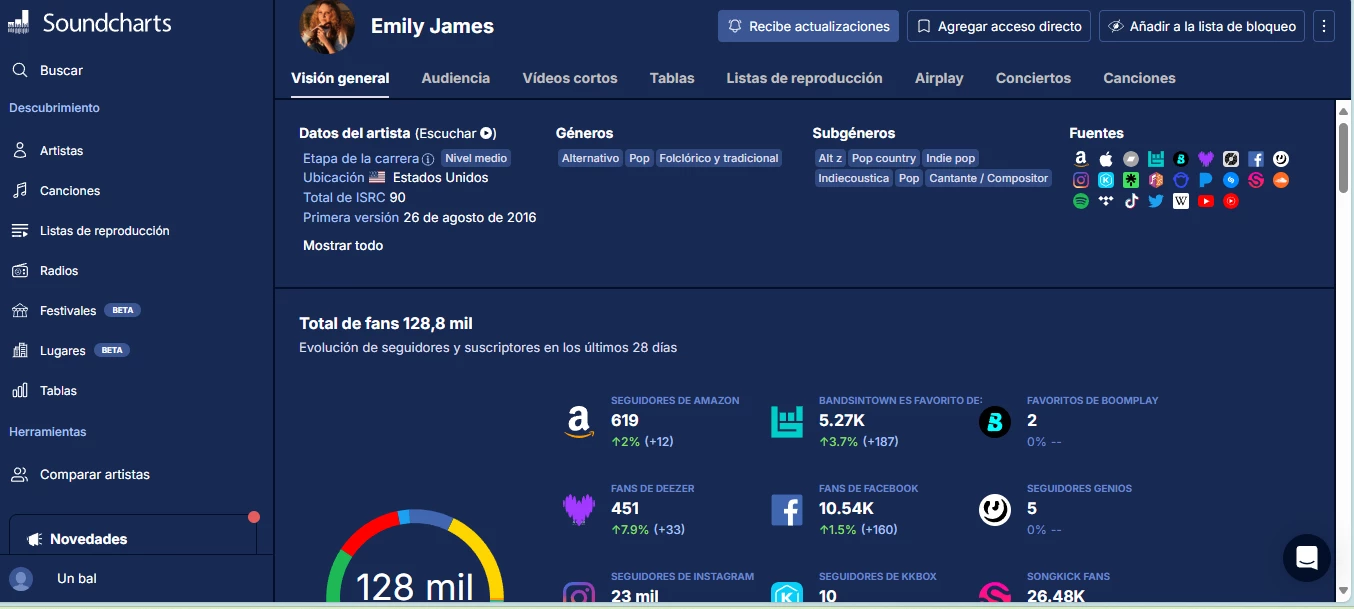Open the Bandsintown icon under Fuentes
The height and width of the screenshot is (609, 1354).
(x=1156, y=159)
